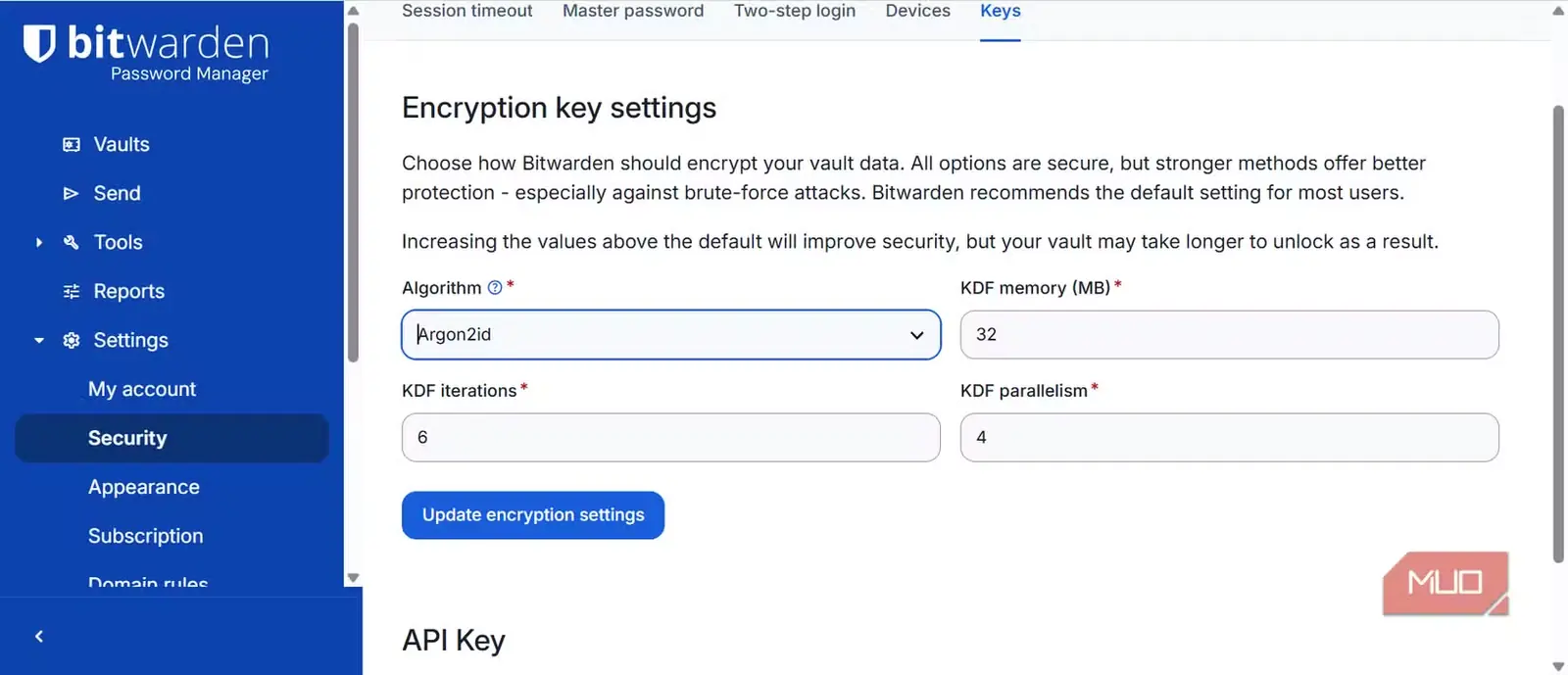Click the KDF memory (MB) field
Viewport: 1568px width, 675px height.
pyautogui.click(x=1230, y=334)
